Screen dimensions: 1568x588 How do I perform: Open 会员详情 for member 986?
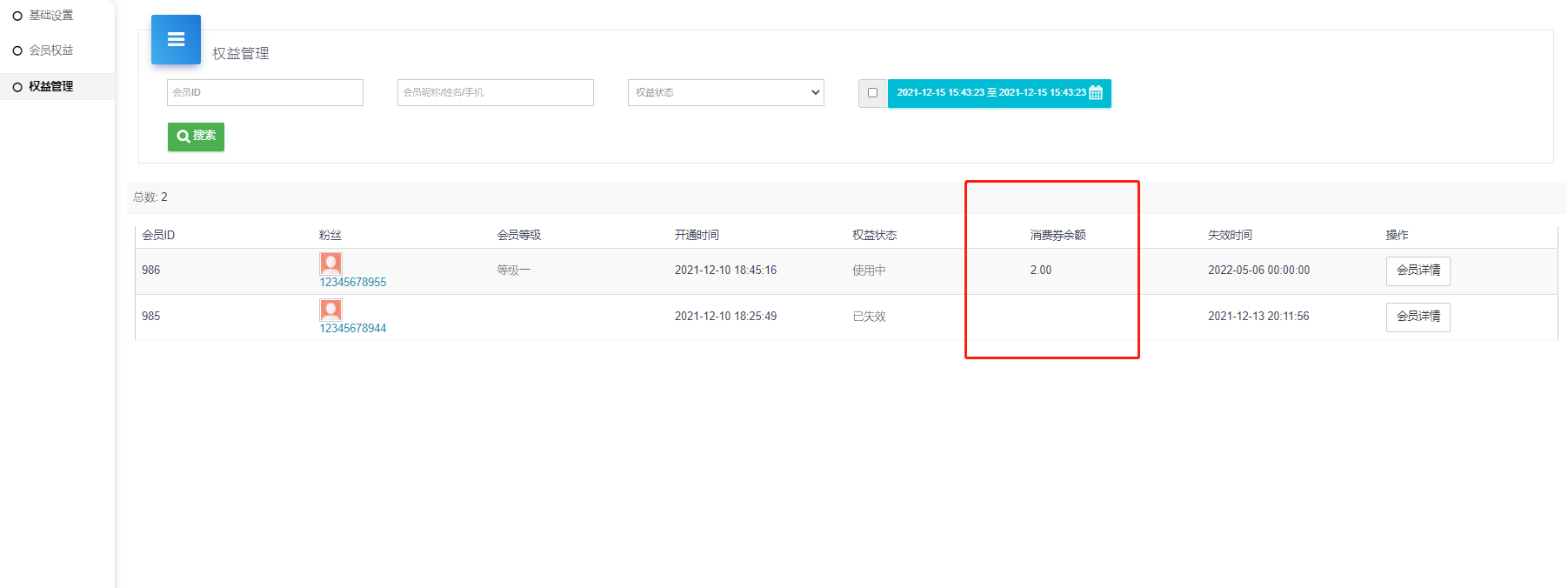pos(1418,271)
